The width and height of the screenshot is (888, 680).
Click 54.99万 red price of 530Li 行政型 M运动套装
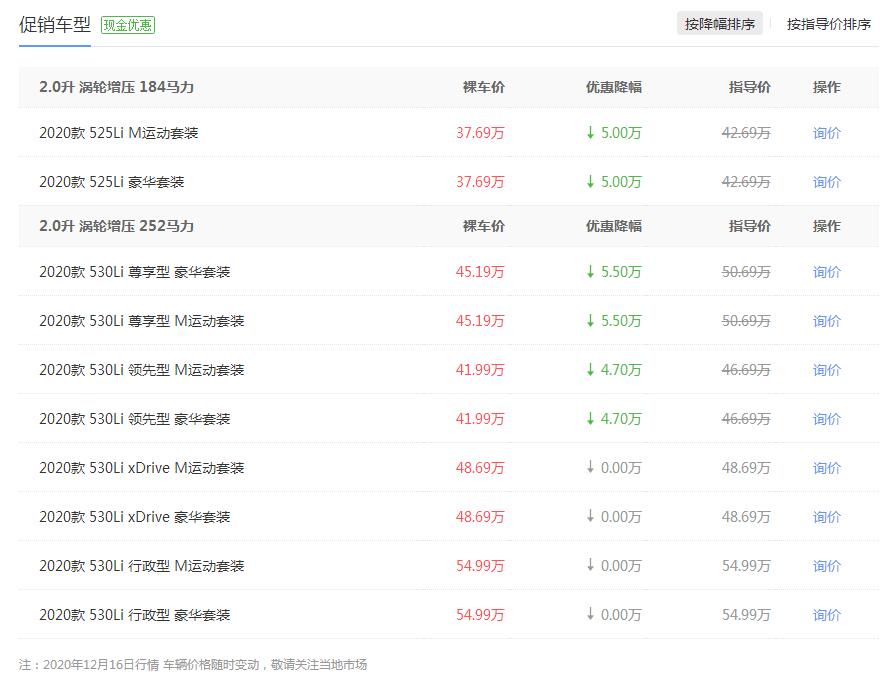point(480,566)
